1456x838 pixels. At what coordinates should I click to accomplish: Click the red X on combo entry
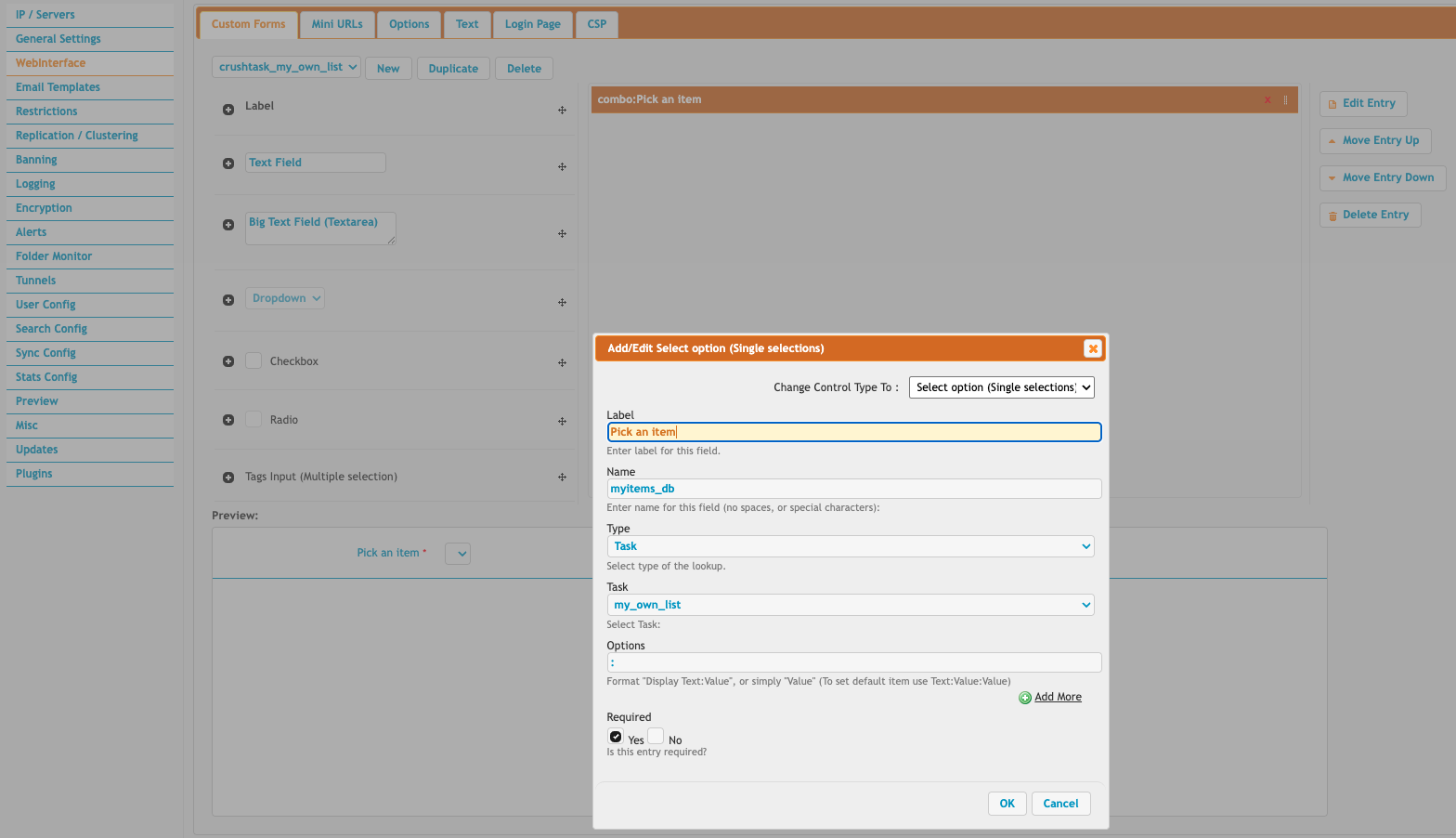pos(1267,100)
